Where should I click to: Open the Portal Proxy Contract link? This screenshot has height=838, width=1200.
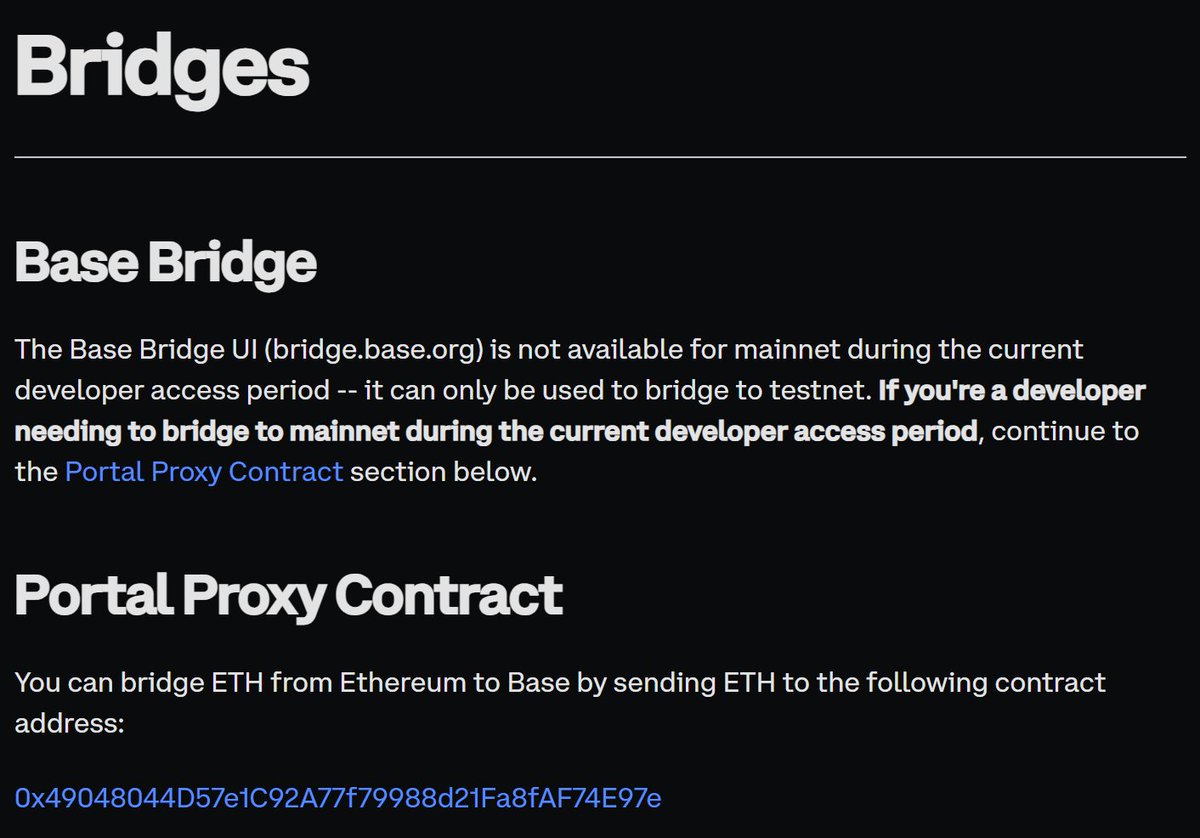pyautogui.click(x=204, y=471)
